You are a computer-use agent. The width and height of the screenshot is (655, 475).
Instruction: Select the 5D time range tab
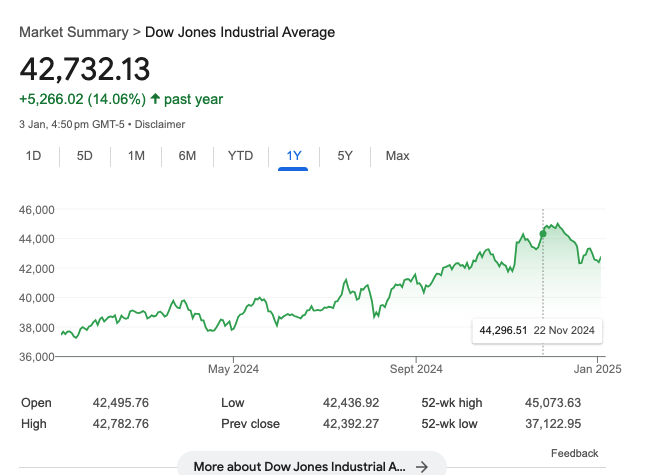pyautogui.click(x=85, y=156)
